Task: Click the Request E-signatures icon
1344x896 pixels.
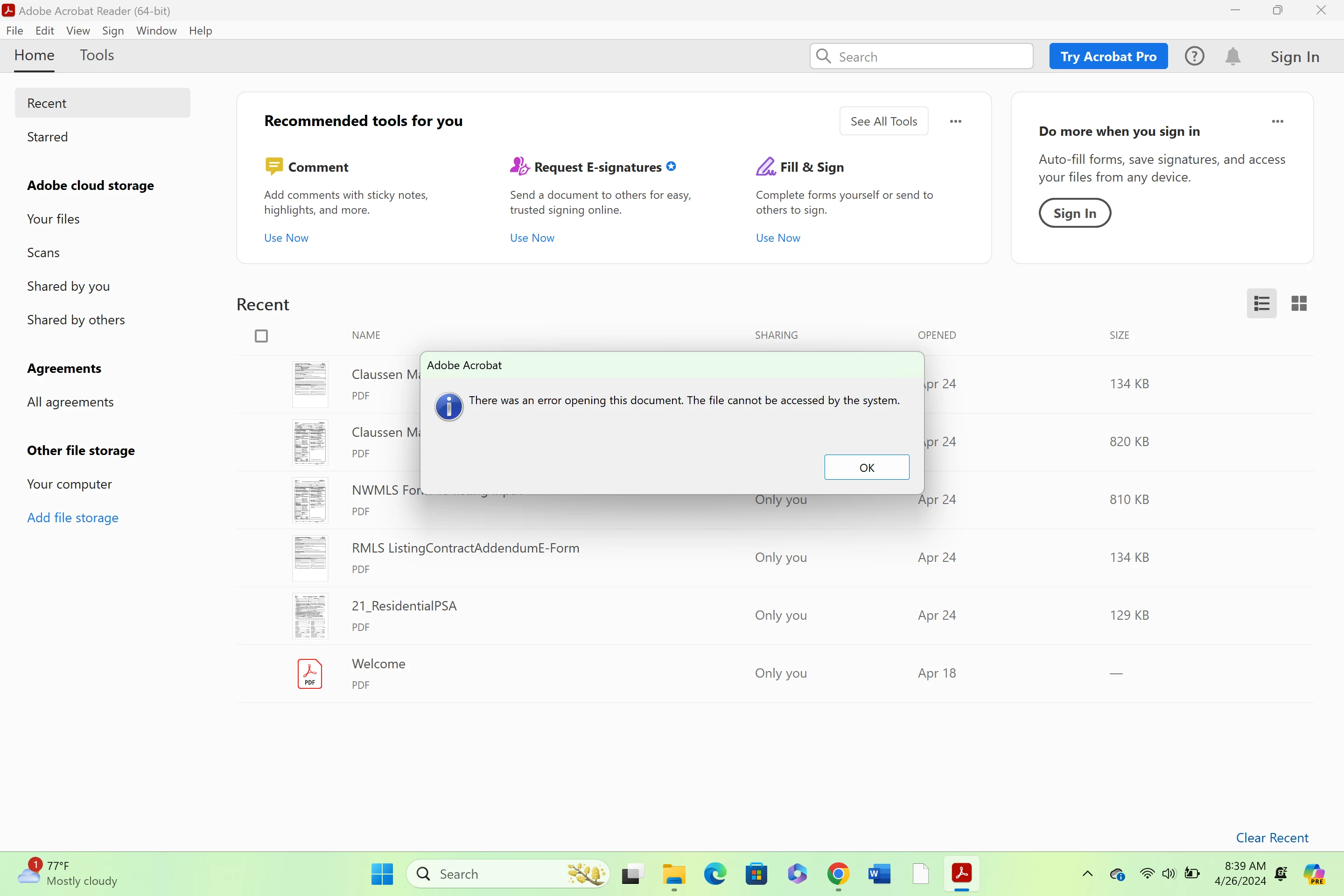Action: tap(519, 166)
